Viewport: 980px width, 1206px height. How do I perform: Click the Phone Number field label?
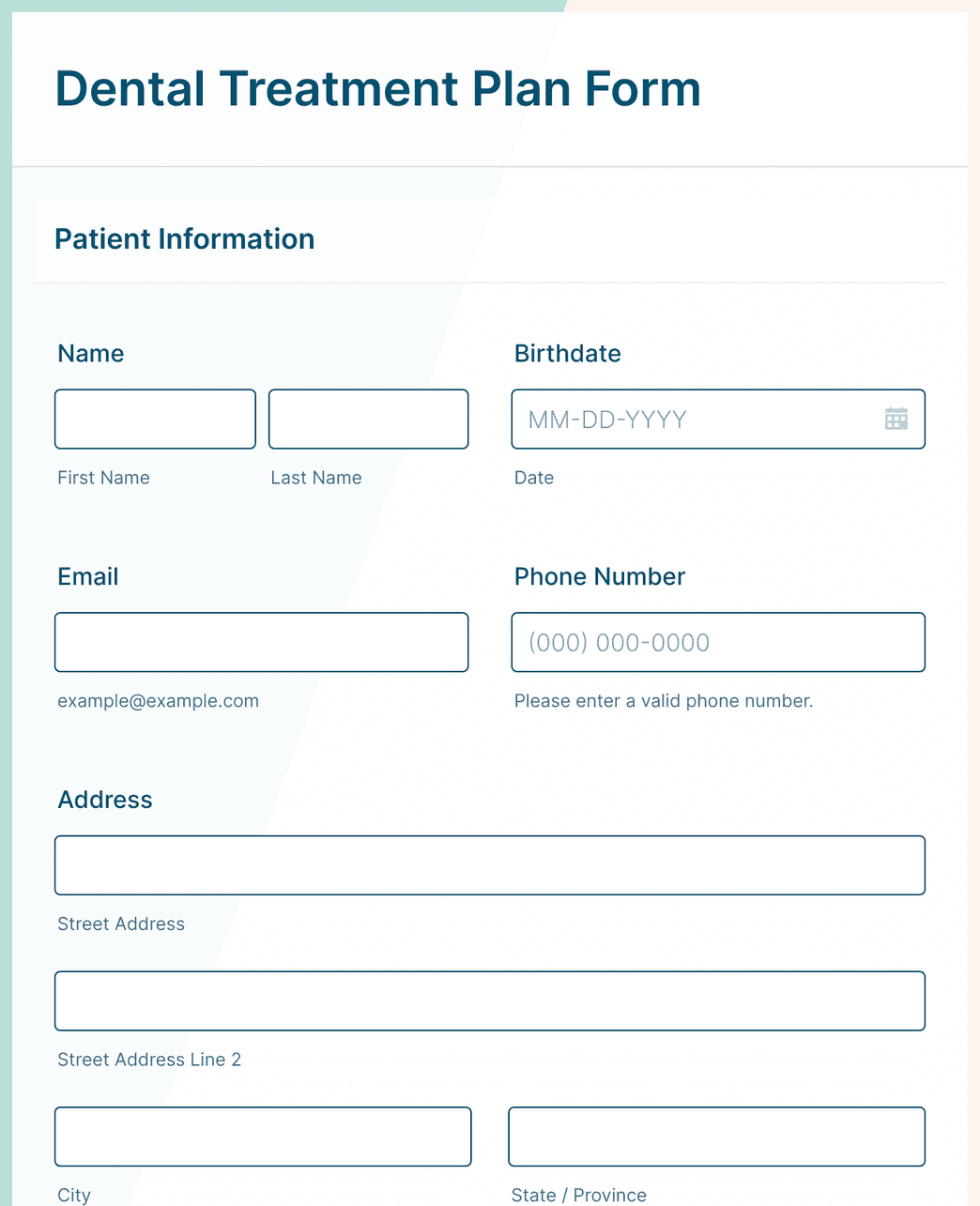tap(600, 576)
